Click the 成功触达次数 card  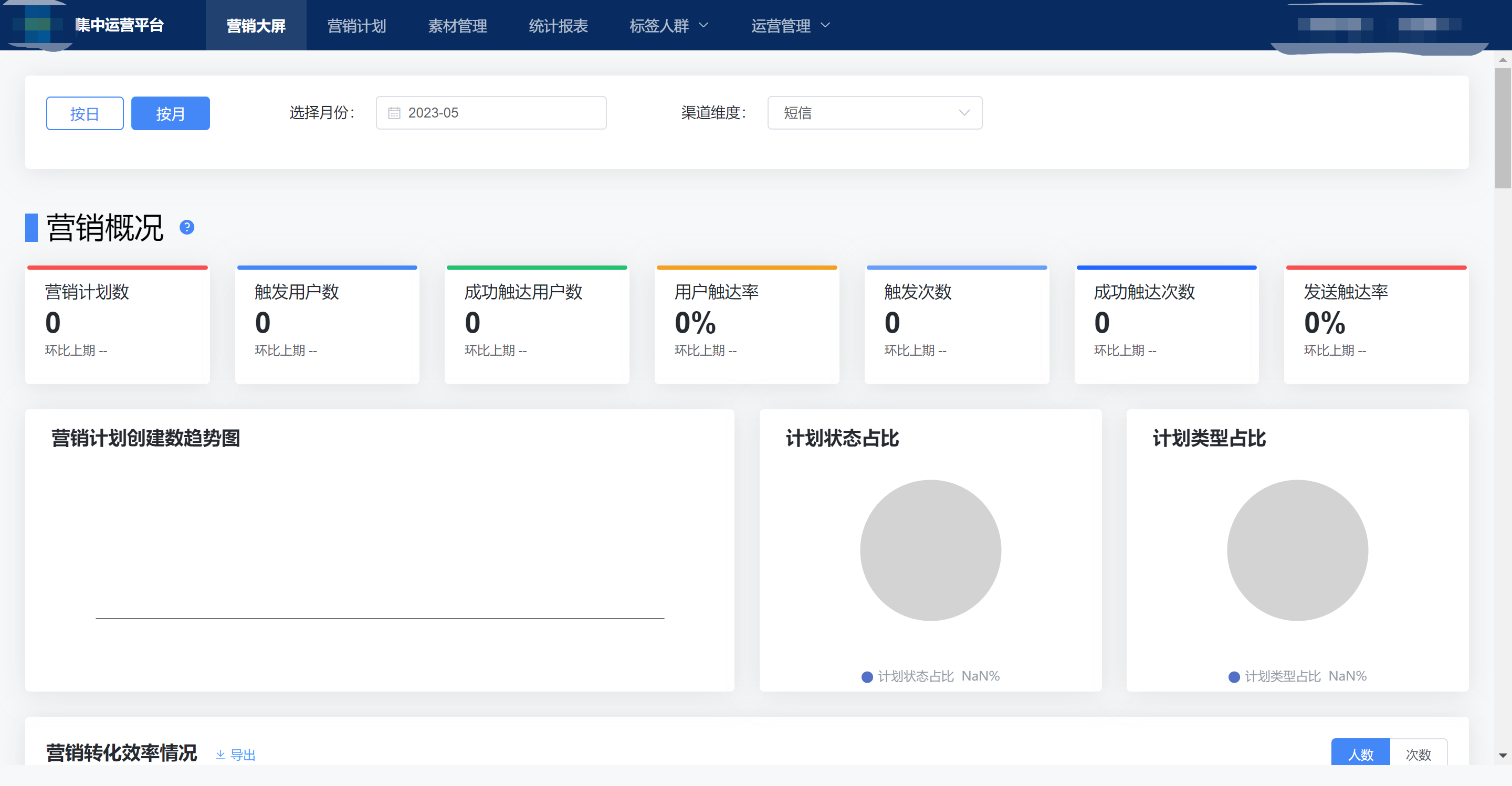click(1166, 325)
